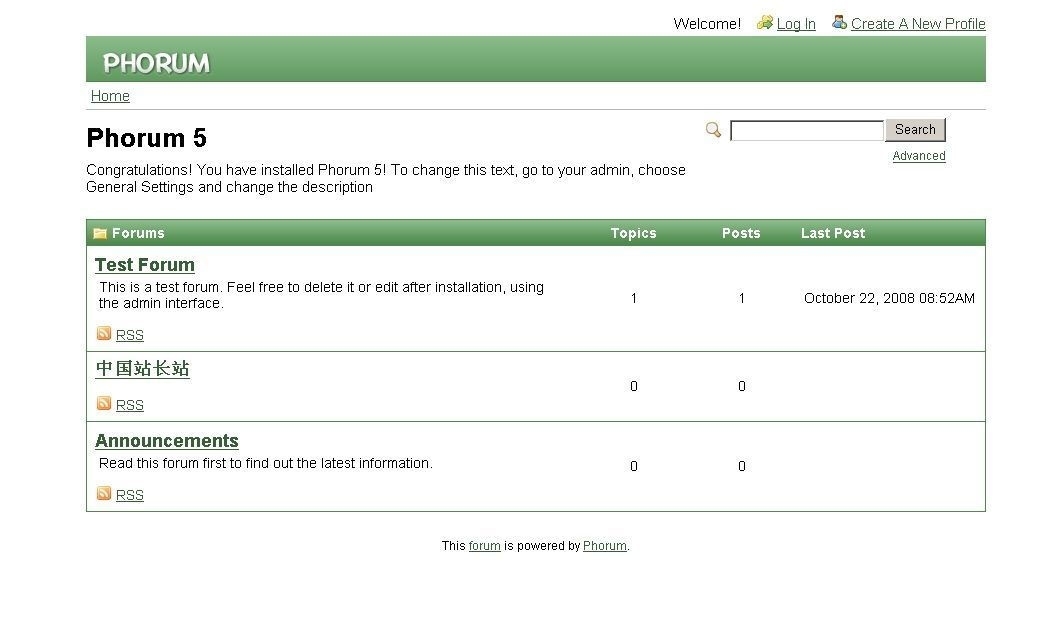Click the date 'October 22, 2008 08:52AM'
The width and height of the screenshot is (1053, 641).
click(x=889, y=298)
